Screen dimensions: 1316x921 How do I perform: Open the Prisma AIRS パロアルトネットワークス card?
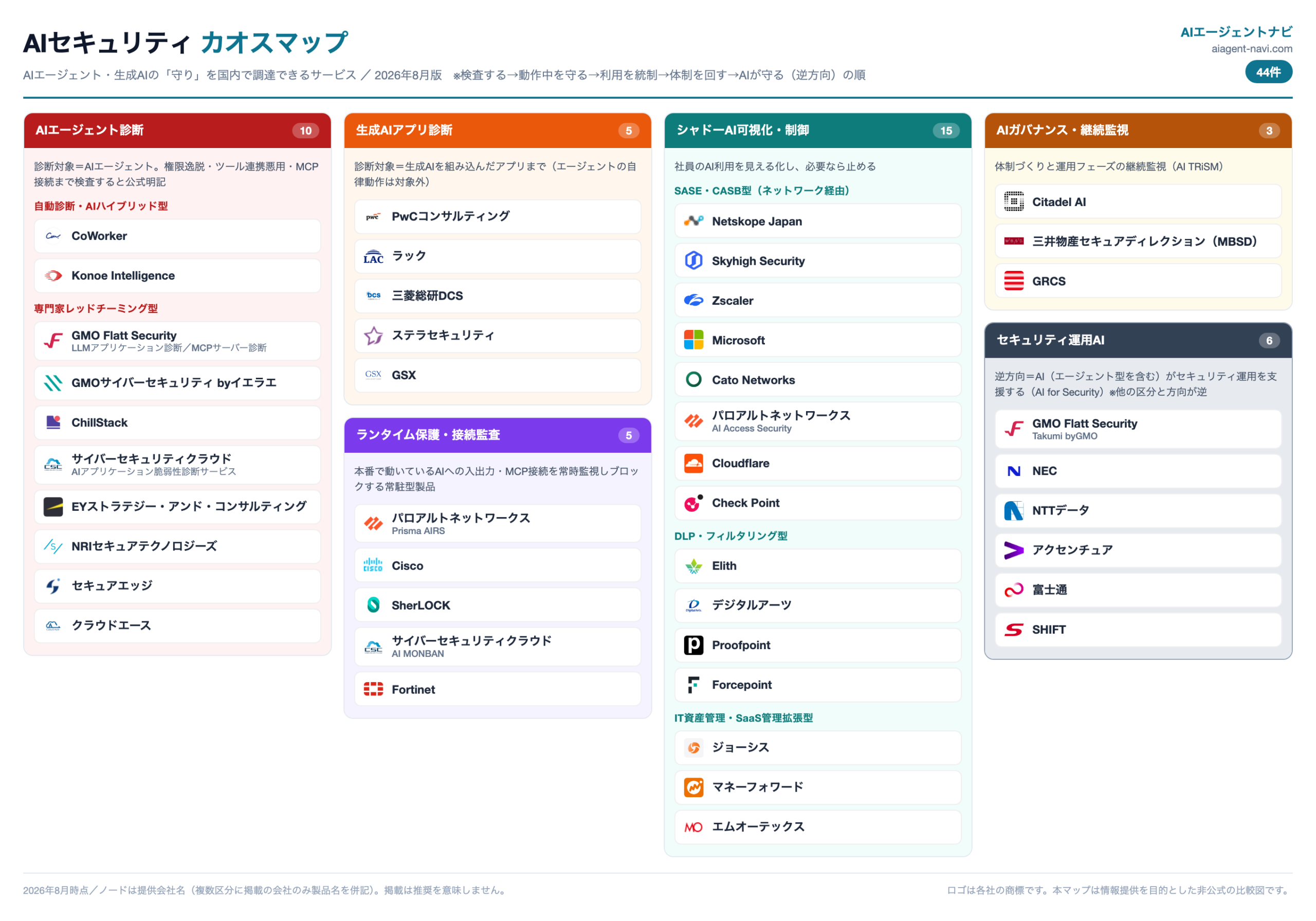tap(498, 523)
